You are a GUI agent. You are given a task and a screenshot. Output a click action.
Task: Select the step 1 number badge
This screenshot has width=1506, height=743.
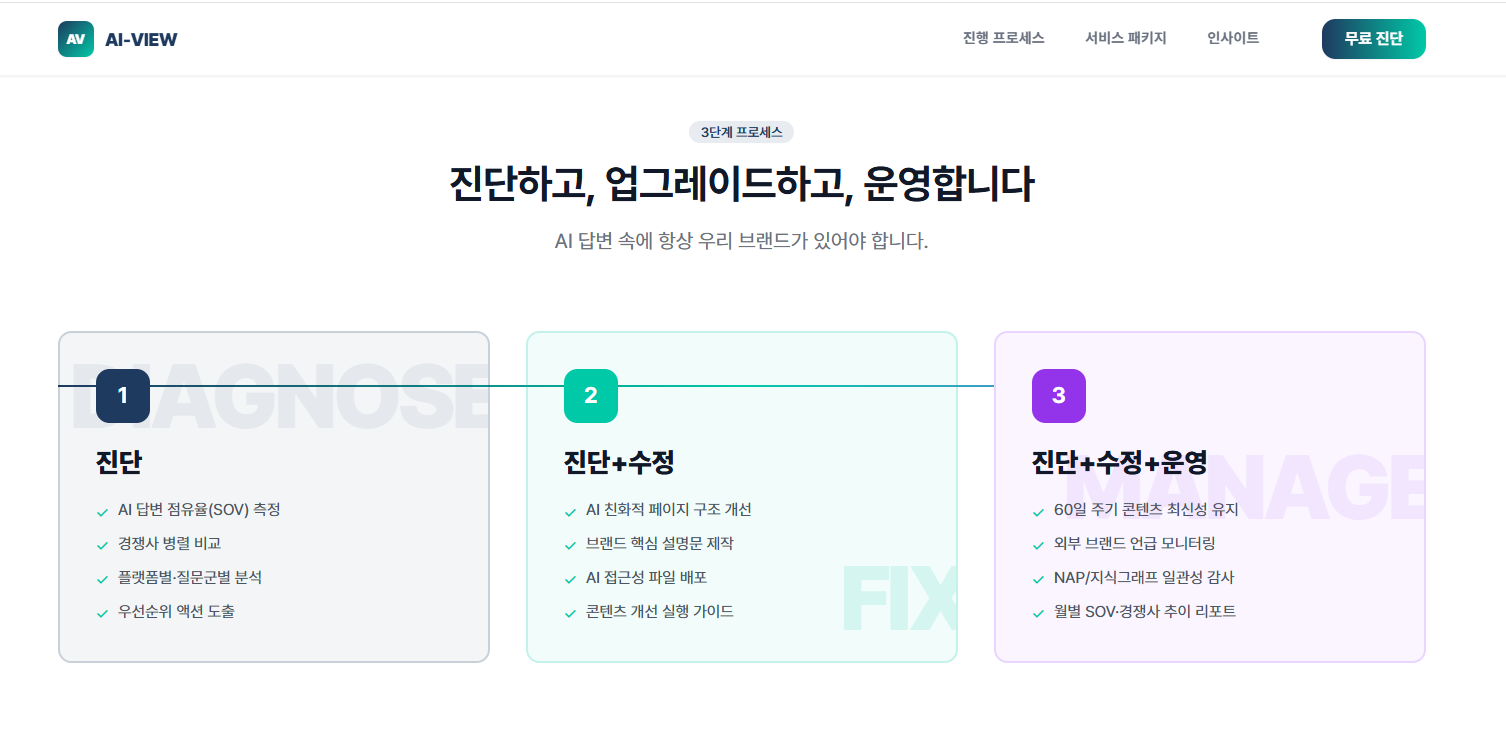pos(123,396)
